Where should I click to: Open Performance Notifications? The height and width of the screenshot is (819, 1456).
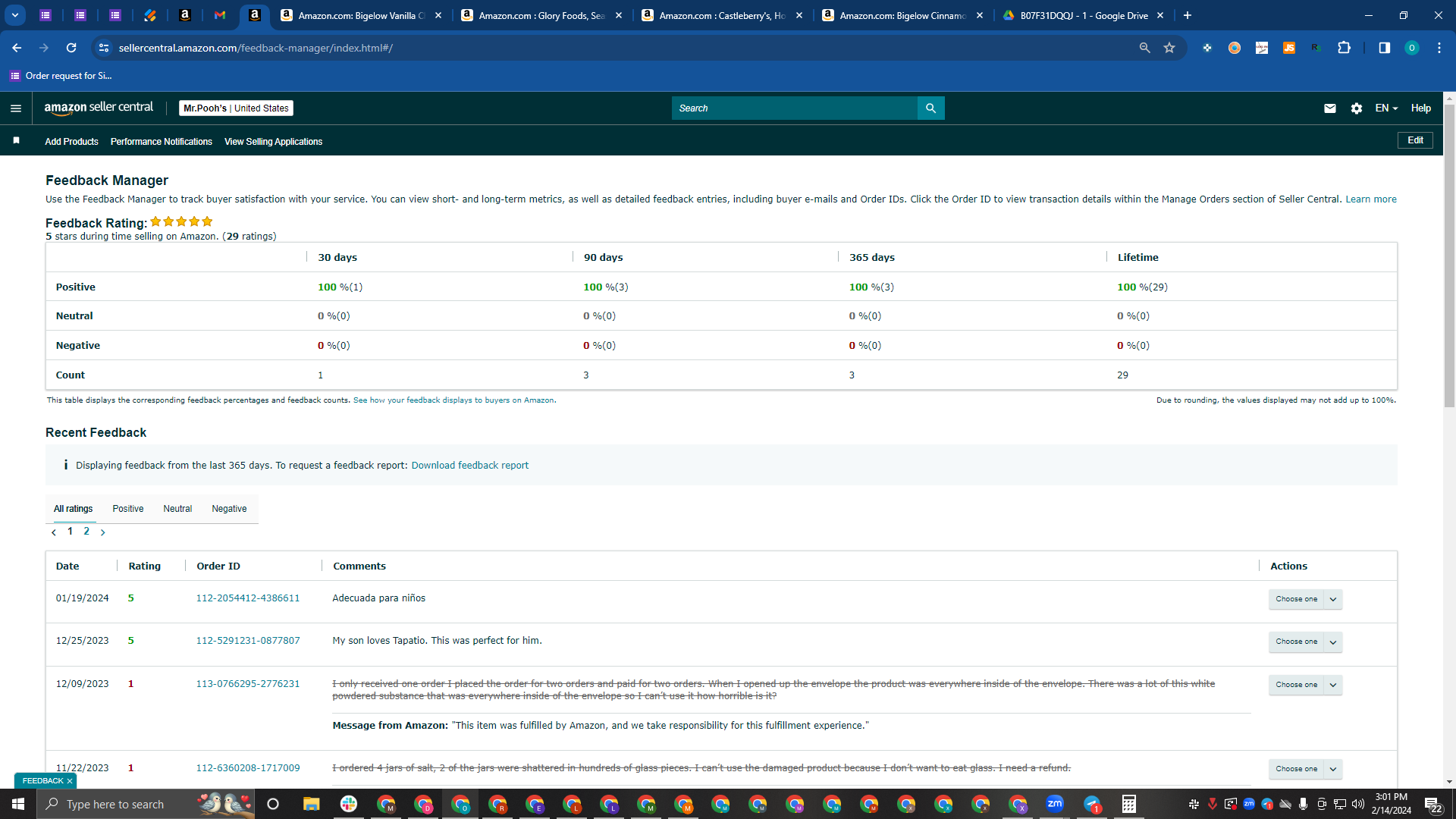(162, 142)
